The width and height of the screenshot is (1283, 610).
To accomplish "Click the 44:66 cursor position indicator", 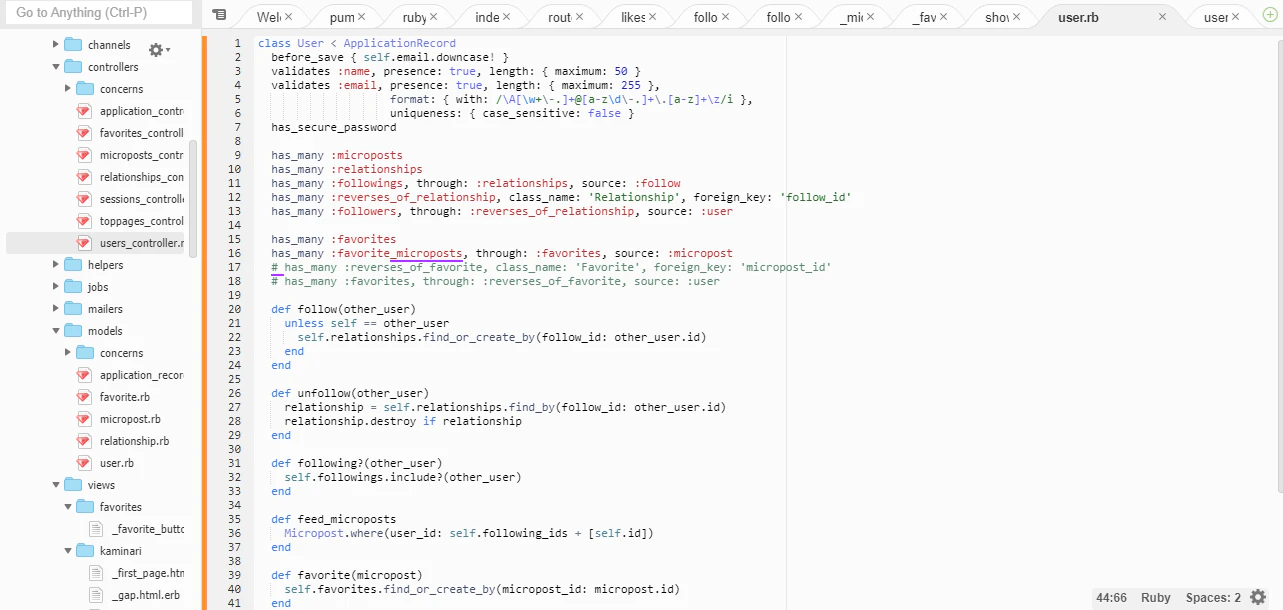I will coord(1111,598).
